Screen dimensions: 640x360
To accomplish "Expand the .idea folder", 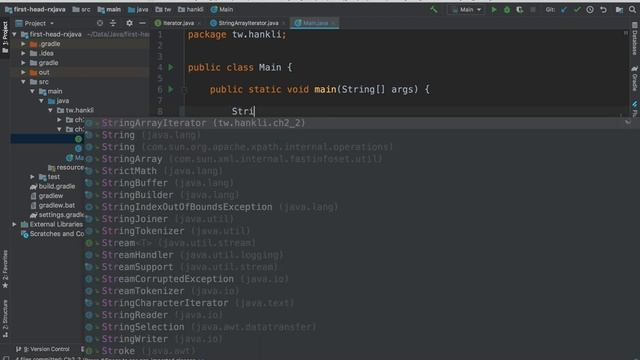I will tap(23, 53).
